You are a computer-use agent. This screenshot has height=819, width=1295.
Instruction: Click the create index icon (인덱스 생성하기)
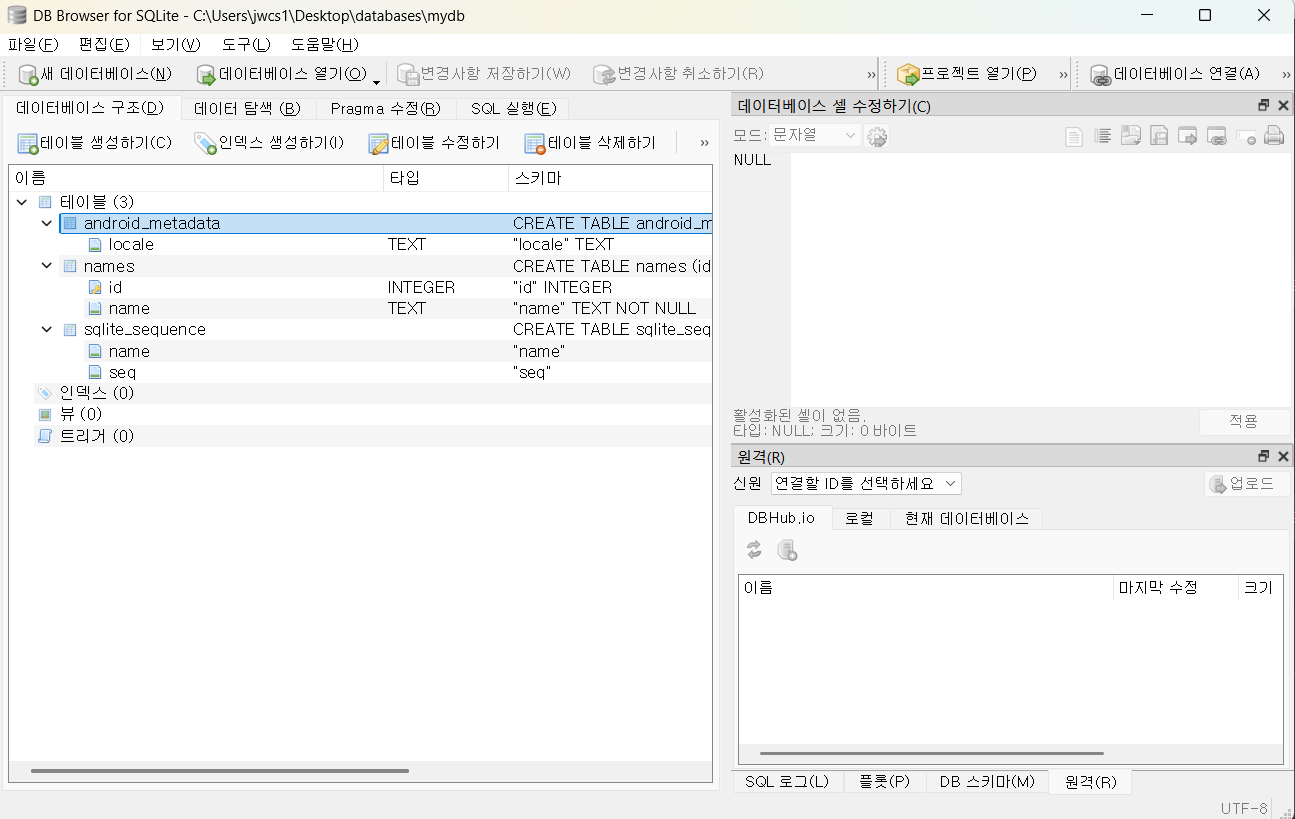[206, 143]
